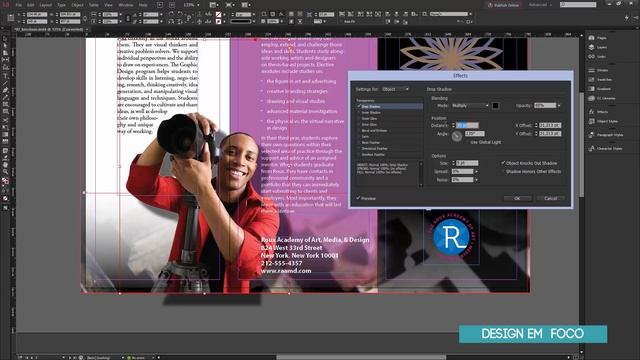Open the Advanced workspace switcher
The height and width of the screenshot is (360, 640).
coord(540,5)
